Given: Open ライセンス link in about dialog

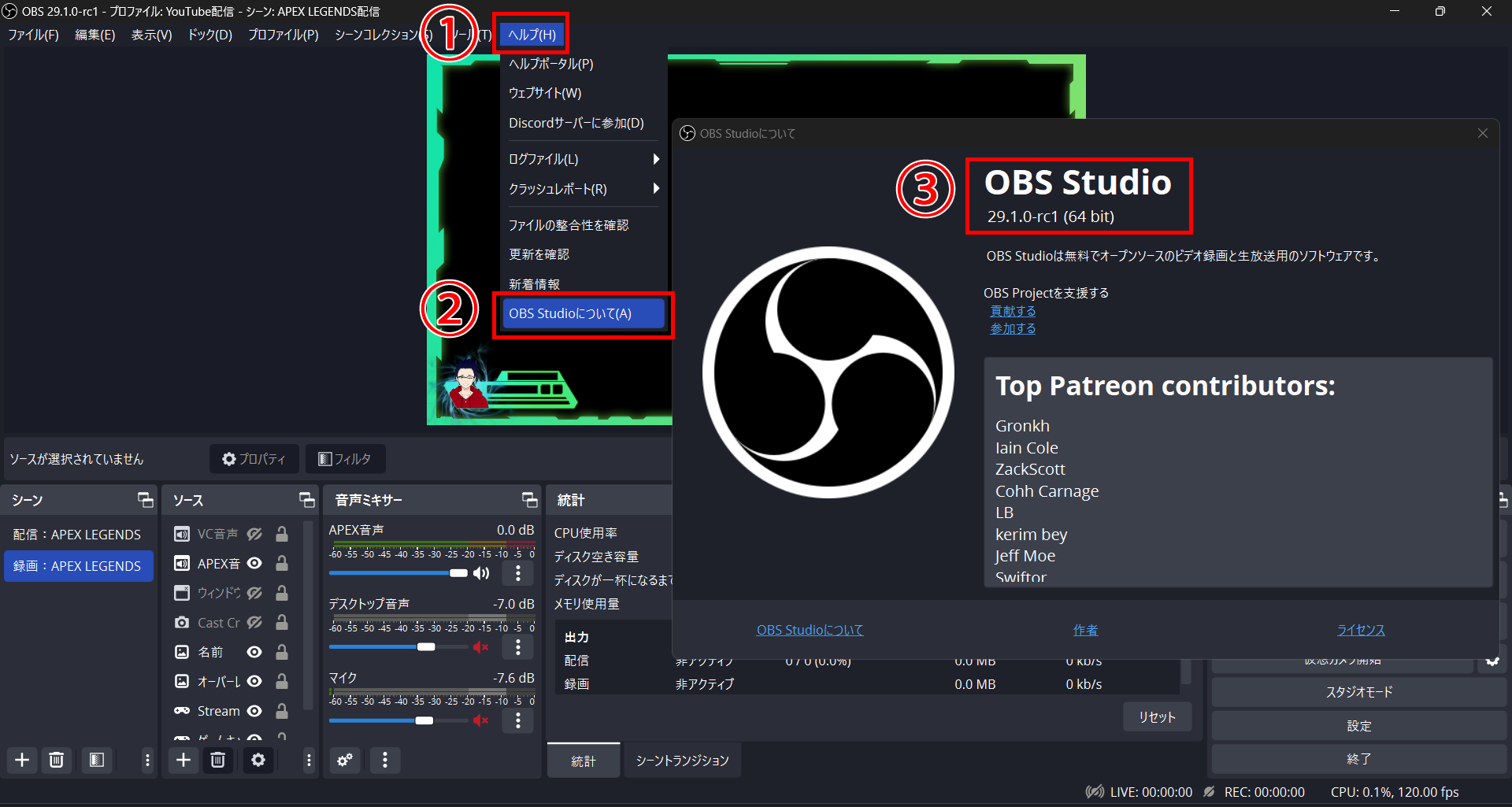Looking at the screenshot, I should tap(1361, 630).
